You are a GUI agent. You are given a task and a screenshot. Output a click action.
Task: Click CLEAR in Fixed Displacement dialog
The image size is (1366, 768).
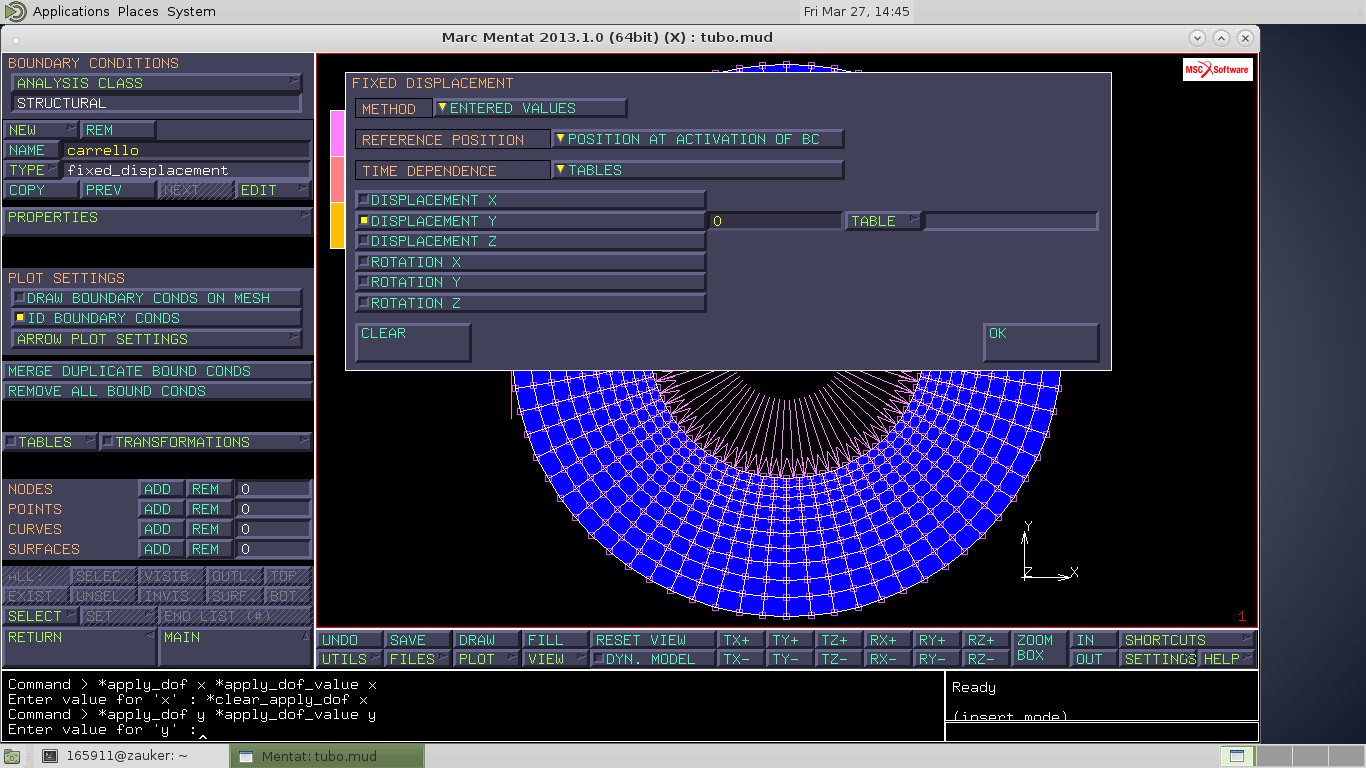coord(413,342)
